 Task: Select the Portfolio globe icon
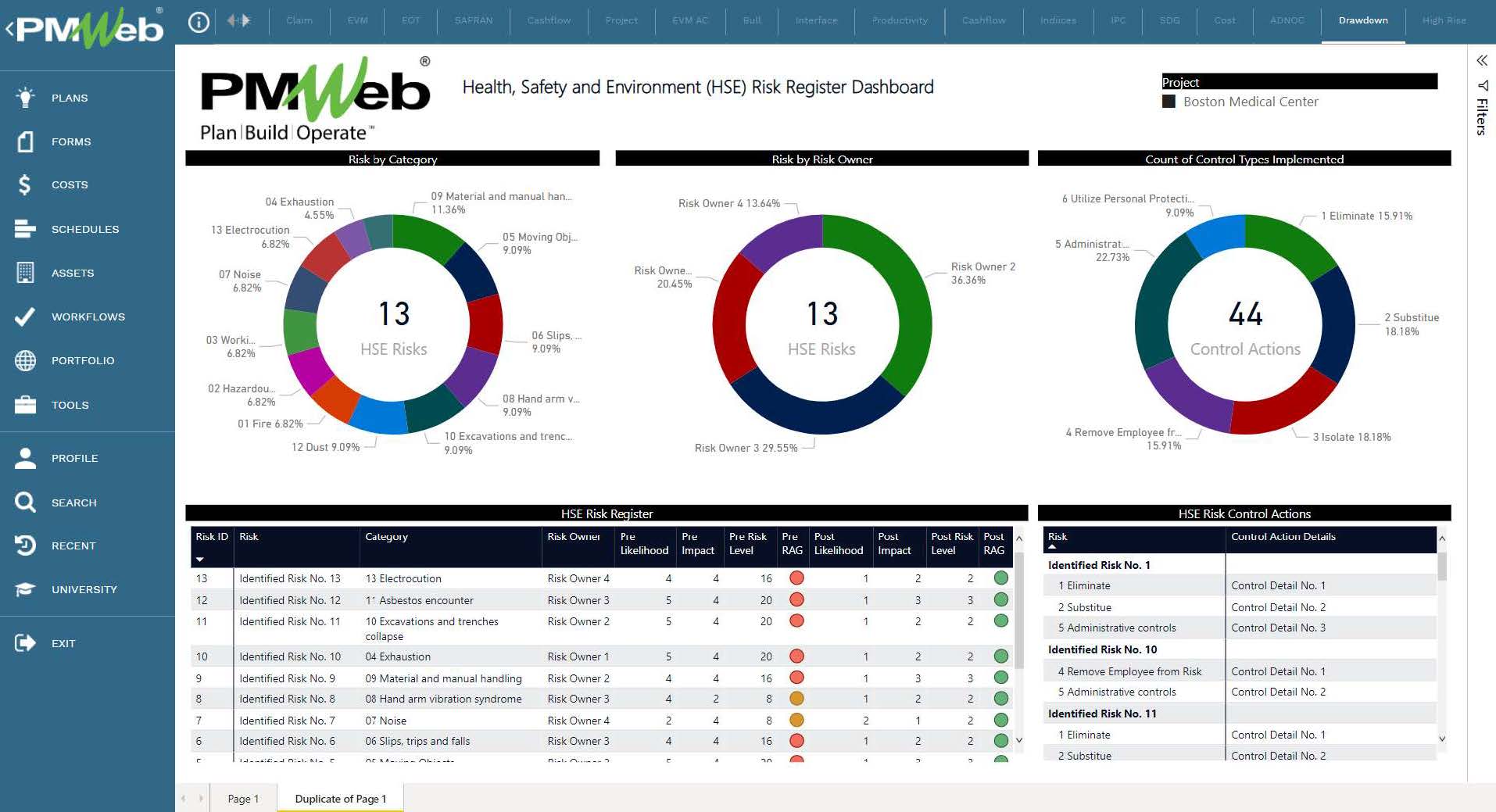click(24, 360)
